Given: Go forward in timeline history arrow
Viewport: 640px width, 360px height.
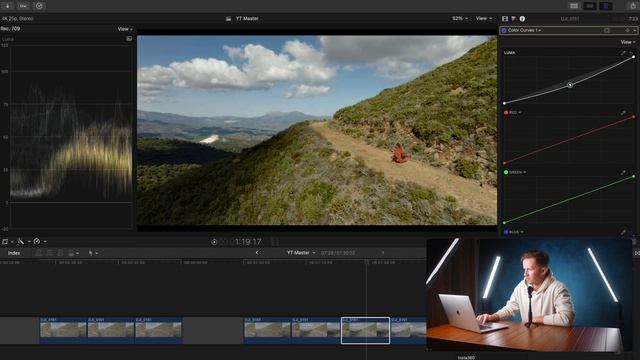Looking at the screenshot, I should 382,253.
